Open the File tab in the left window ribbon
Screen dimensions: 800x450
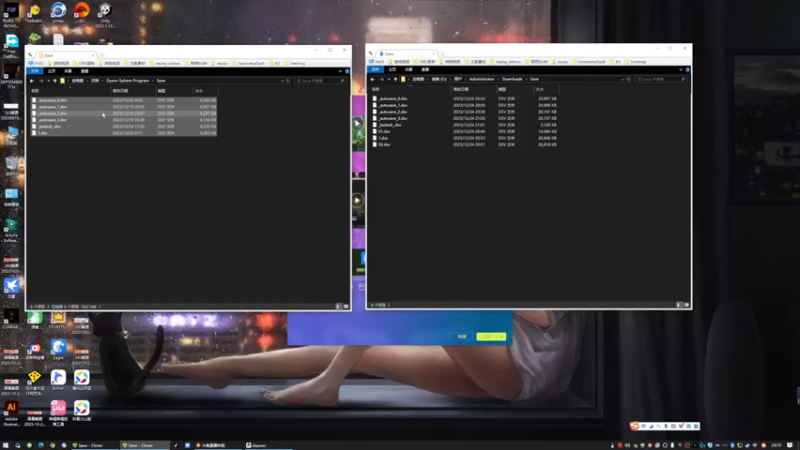(x=35, y=71)
